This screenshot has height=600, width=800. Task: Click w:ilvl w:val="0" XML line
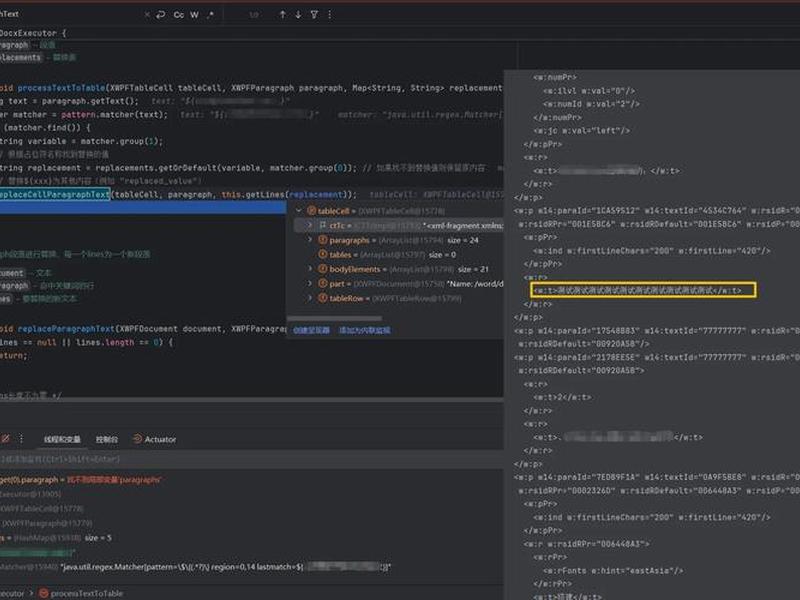tap(589, 91)
